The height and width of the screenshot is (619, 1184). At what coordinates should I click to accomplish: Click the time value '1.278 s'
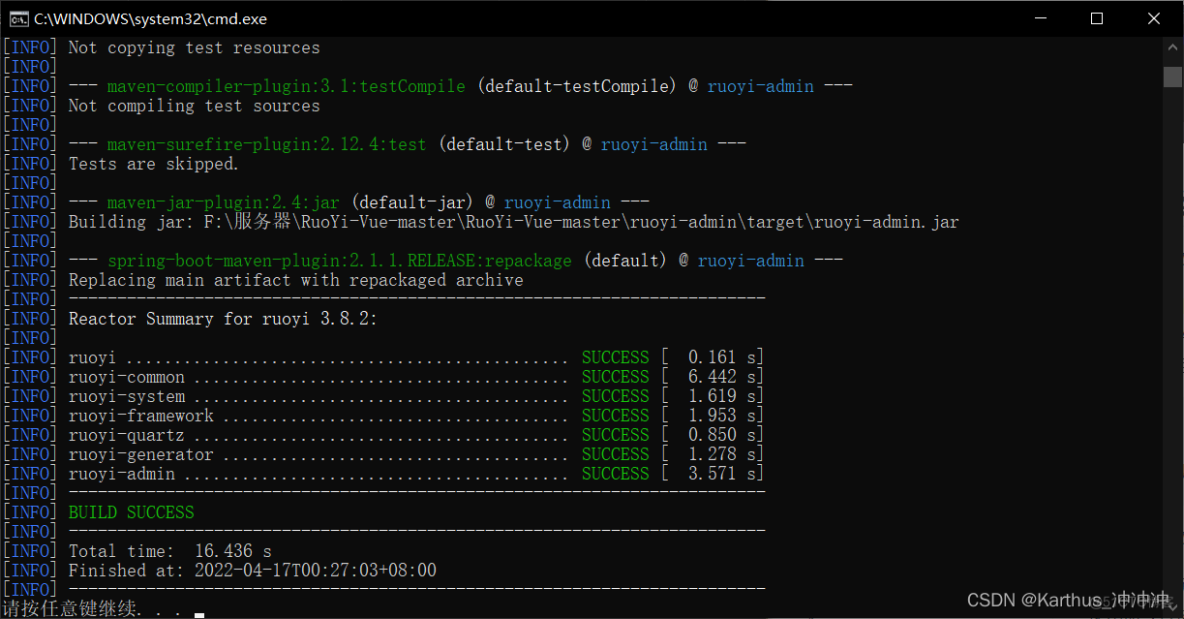[721, 454]
